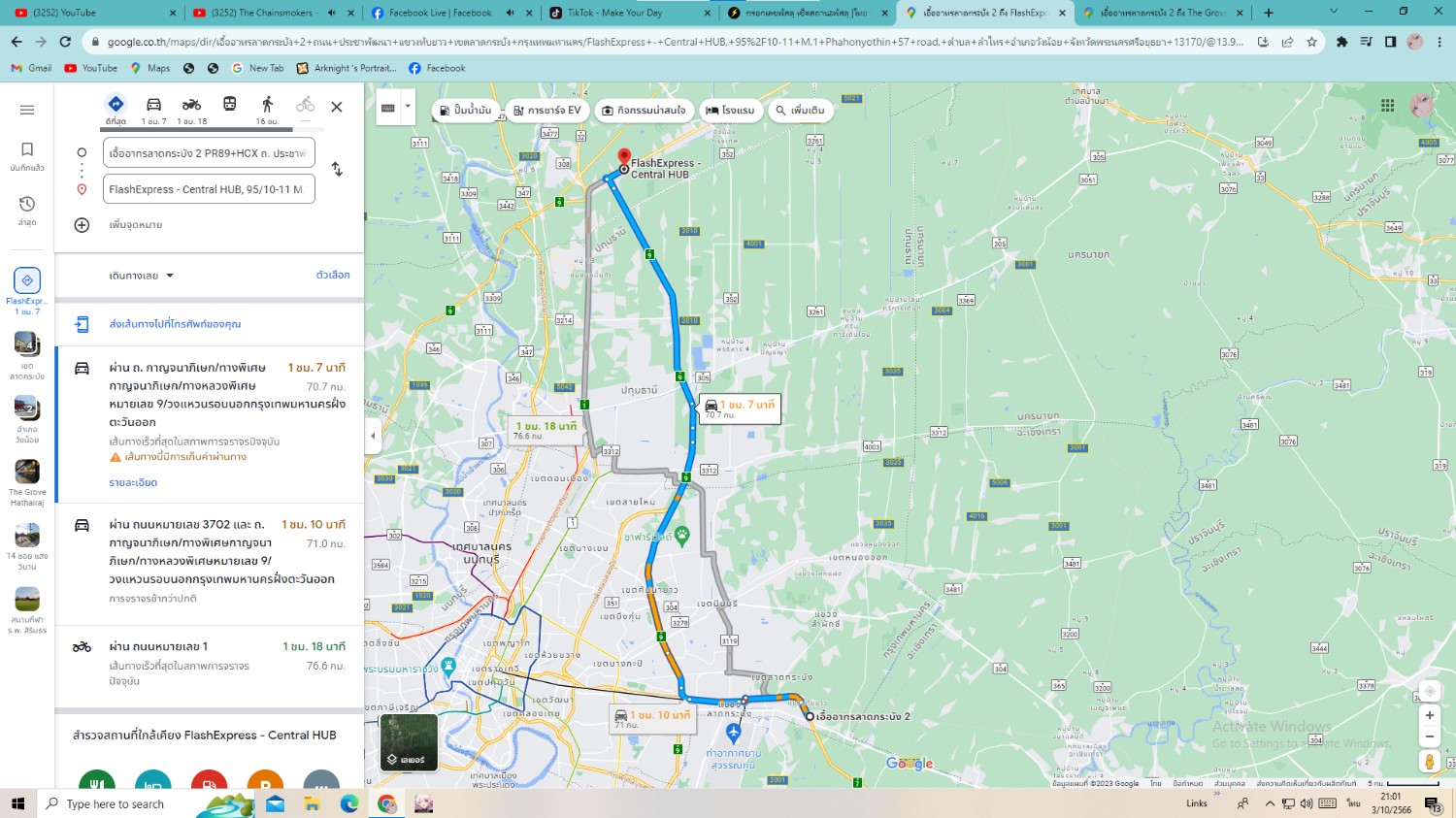Open the Saved places bookmark icon
Viewport: 1456px width, 818px height.
tap(27, 149)
